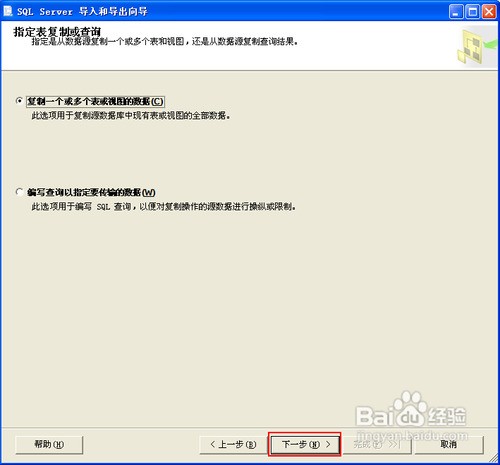Click the 下一步(N) next button

pos(305,444)
